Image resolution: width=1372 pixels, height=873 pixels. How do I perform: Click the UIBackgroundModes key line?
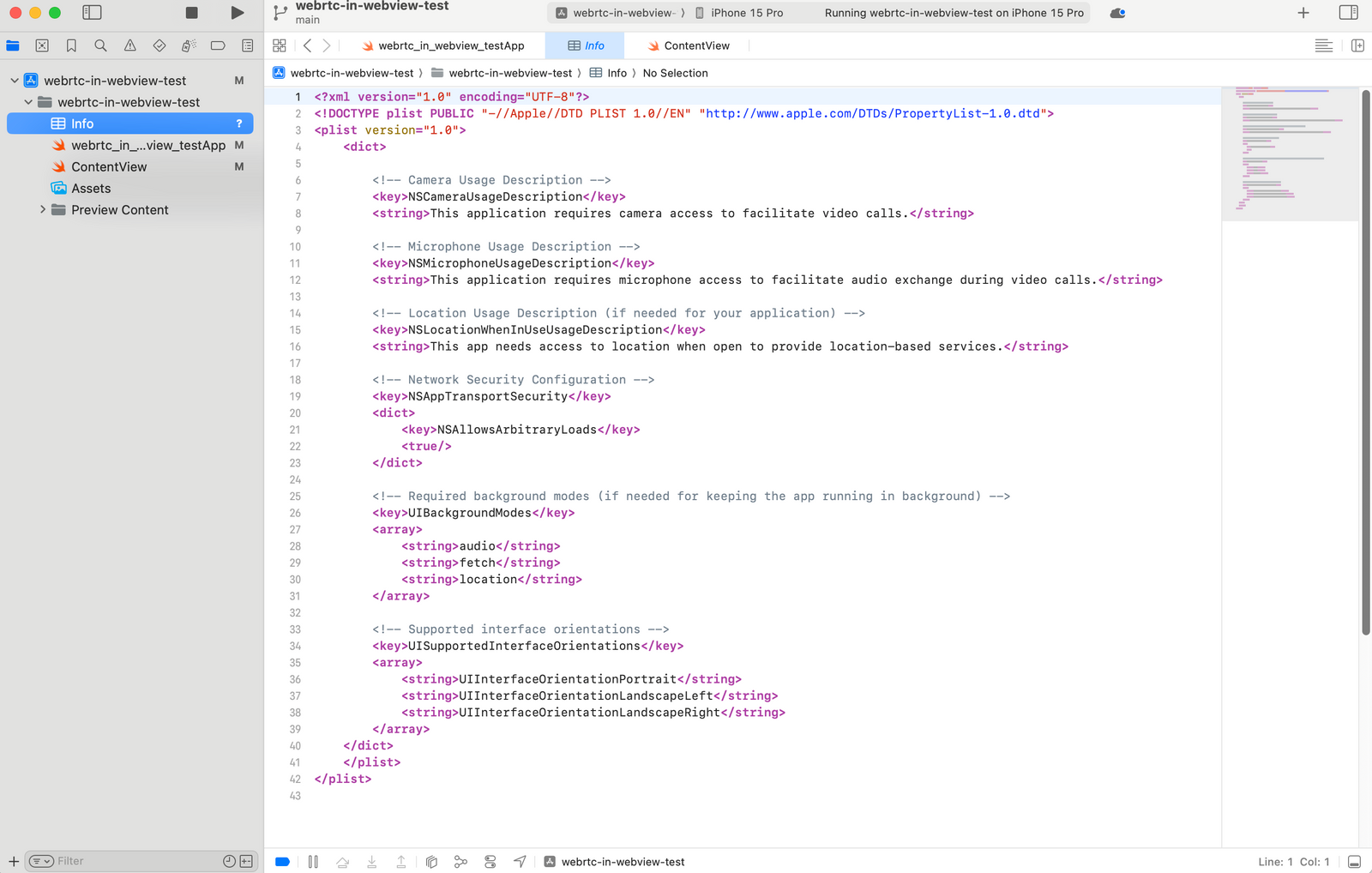(473, 513)
